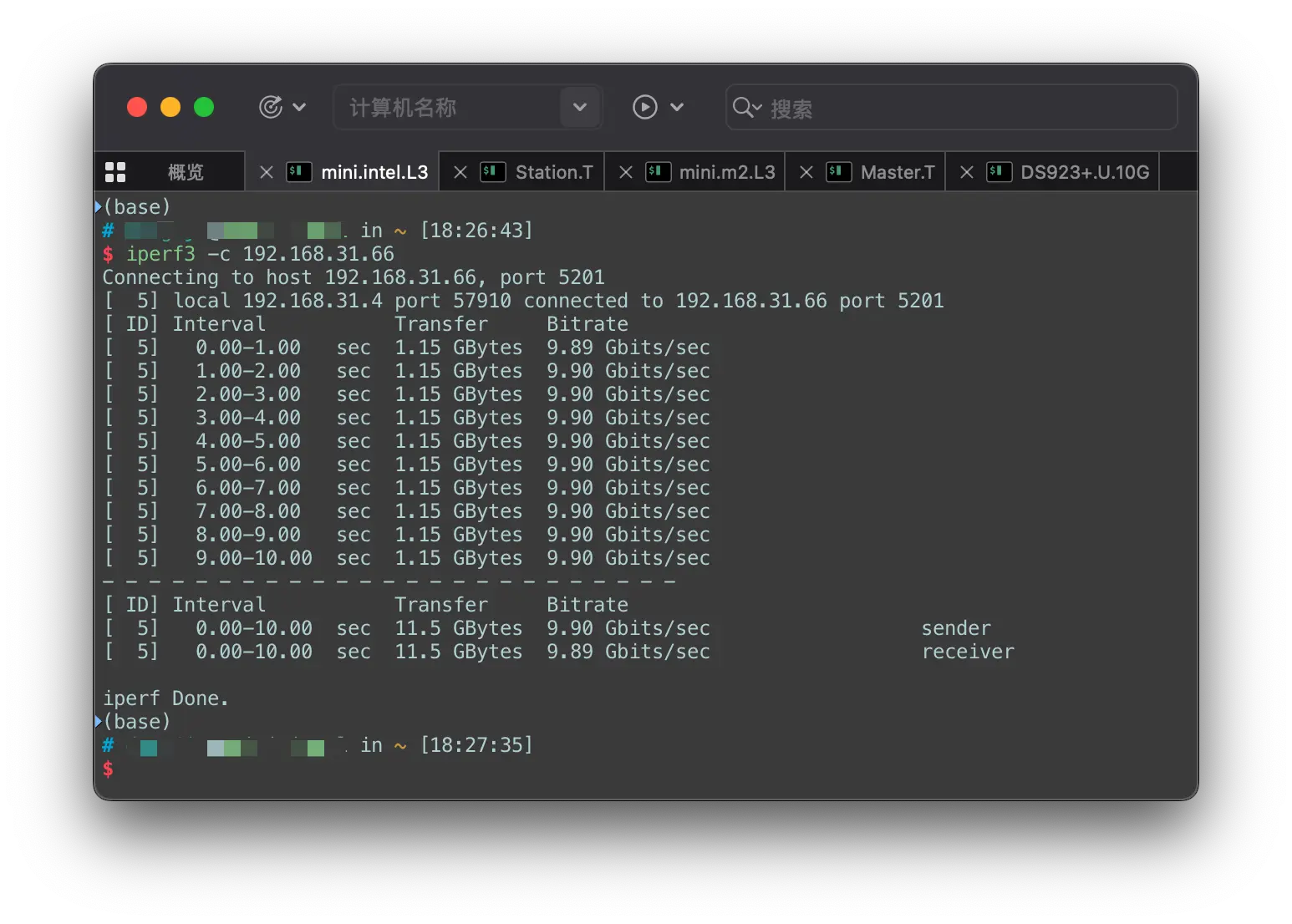Switch to the Master.T tab
1292x924 pixels.
tap(897, 172)
